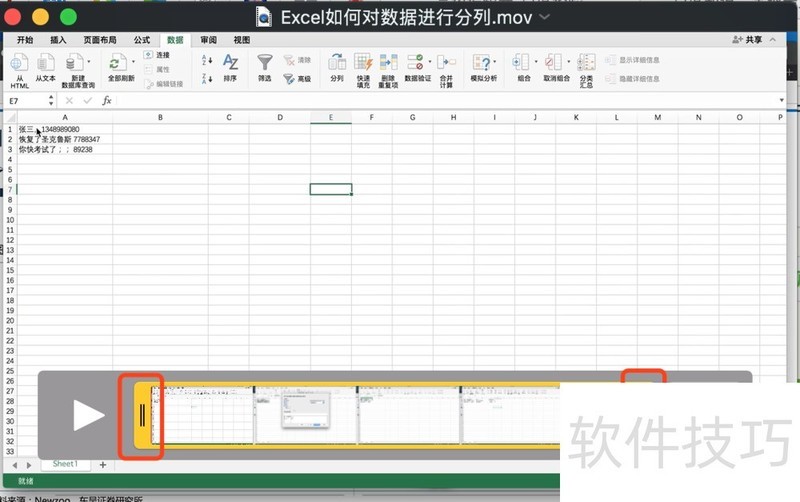
Task: Click the 从文本 (From Text) icon
Action: coord(46,63)
